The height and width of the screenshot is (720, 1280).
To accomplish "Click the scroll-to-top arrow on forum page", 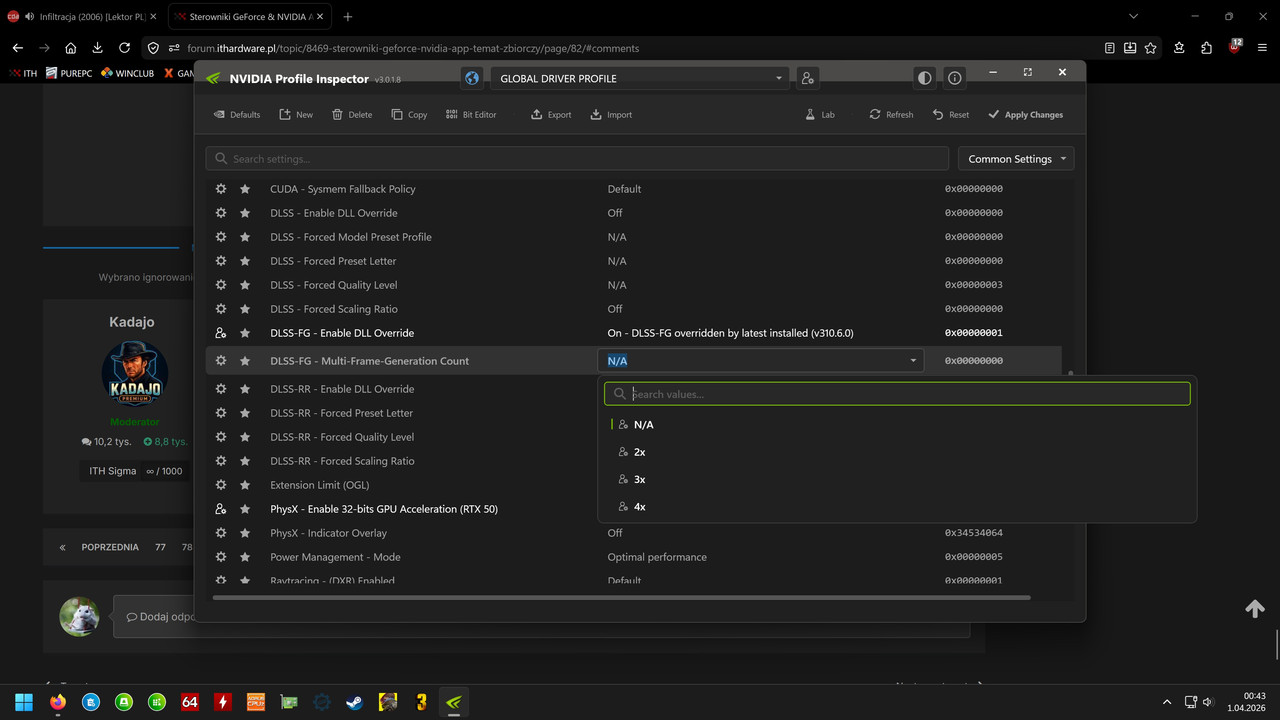I will coord(1255,609).
